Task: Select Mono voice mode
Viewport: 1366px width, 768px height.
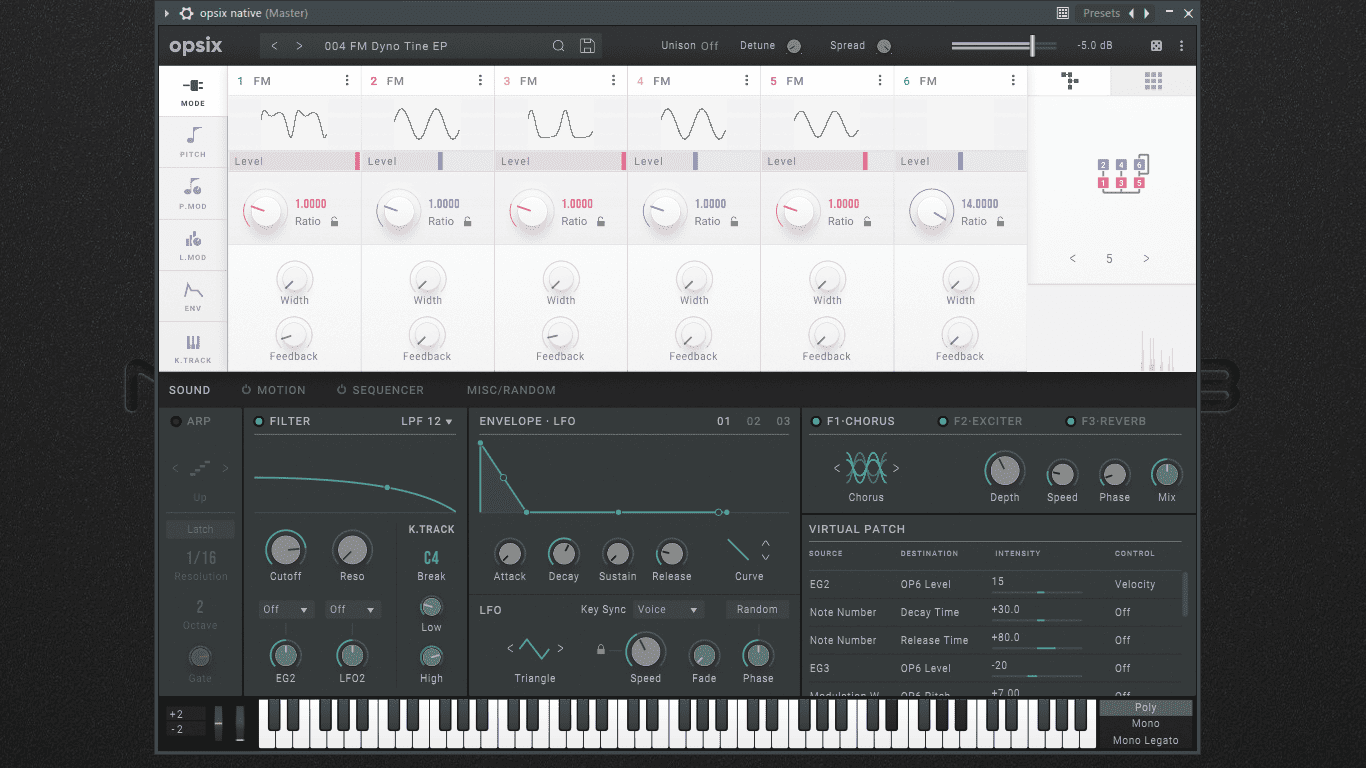Action: [x=1146, y=724]
